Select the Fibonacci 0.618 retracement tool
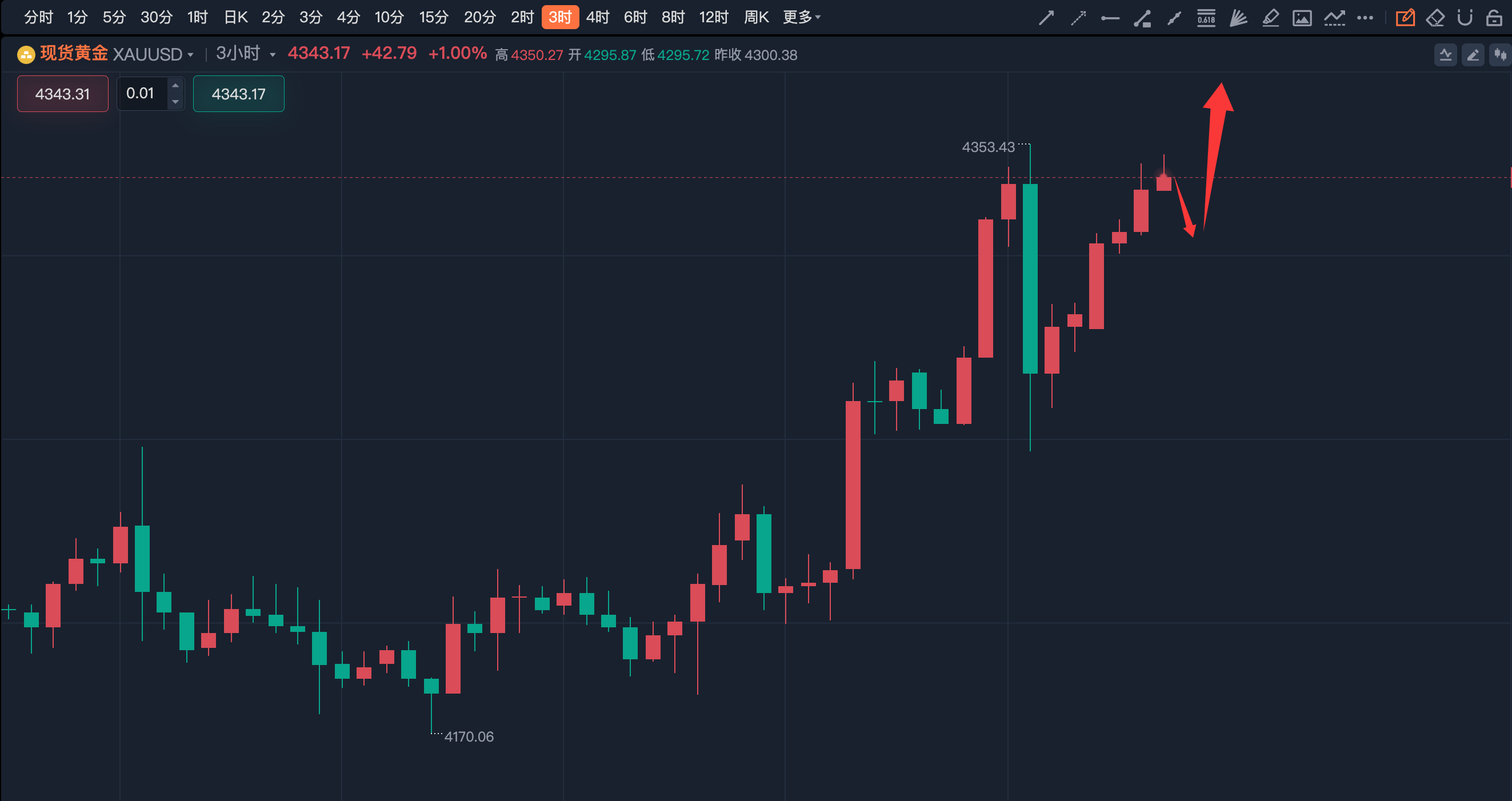1512x801 pixels. 1206,18
